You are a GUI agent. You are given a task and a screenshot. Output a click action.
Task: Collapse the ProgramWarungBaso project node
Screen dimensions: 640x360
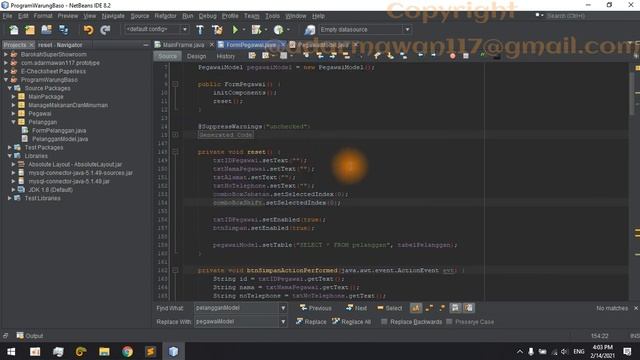tap(6, 80)
